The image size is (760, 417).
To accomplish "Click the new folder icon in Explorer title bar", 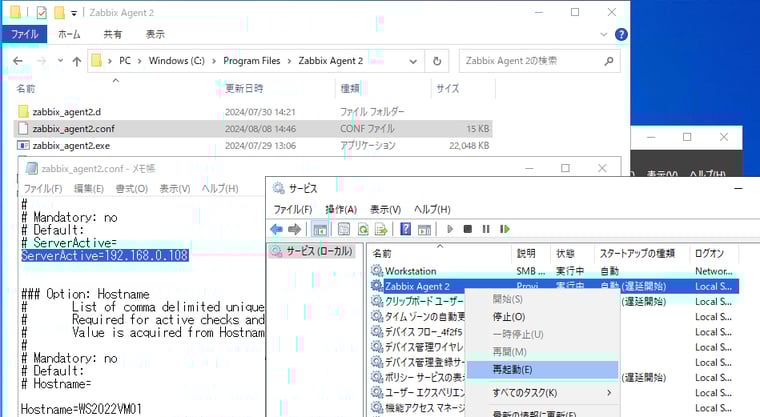I will (59, 13).
